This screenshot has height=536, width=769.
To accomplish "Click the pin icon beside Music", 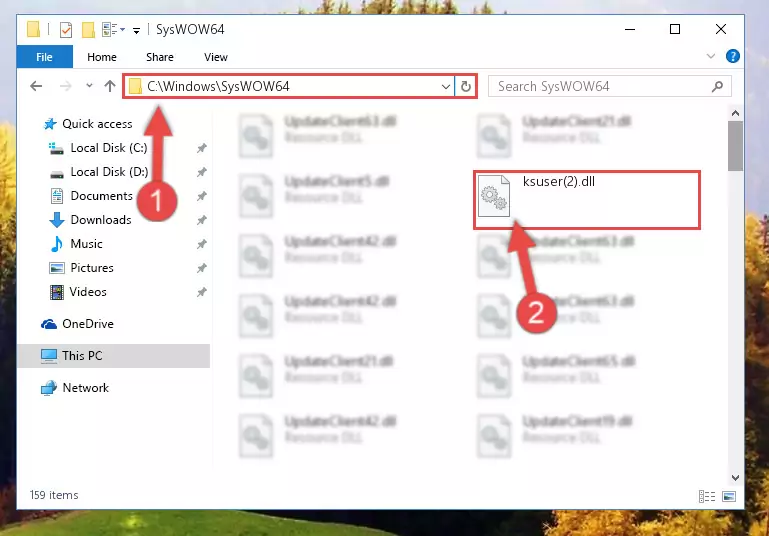I will 202,244.
